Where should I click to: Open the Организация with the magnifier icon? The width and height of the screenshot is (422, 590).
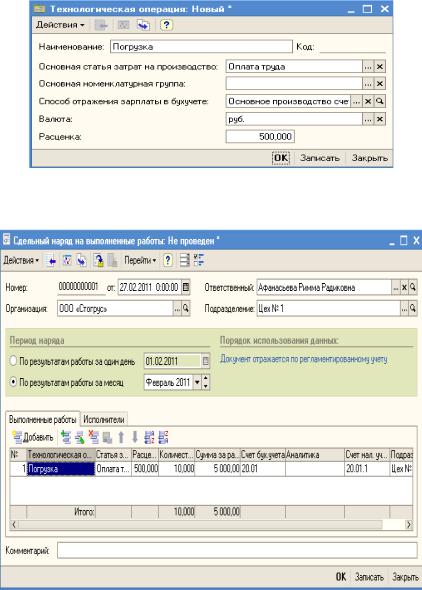tap(186, 309)
